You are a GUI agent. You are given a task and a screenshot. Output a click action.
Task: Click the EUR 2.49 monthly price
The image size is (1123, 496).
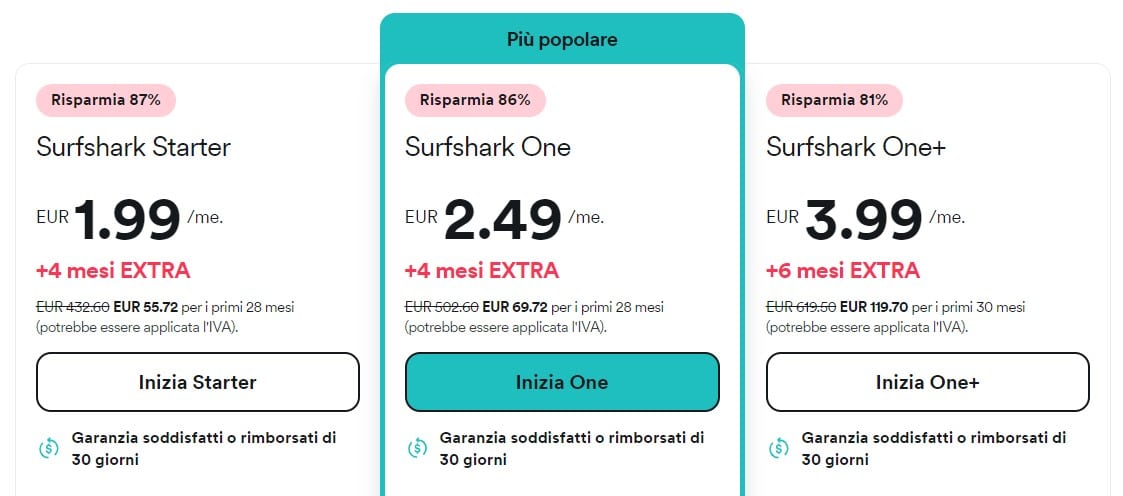coord(504,219)
